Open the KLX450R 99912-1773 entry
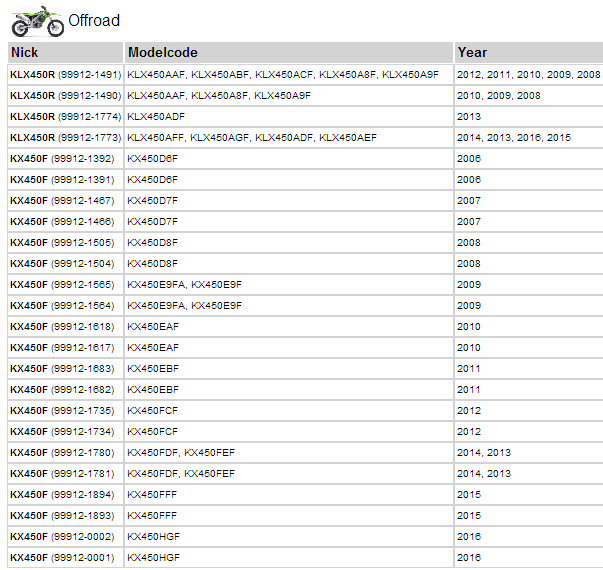The height and width of the screenshot is (570, 603). (x=65, y=138)
